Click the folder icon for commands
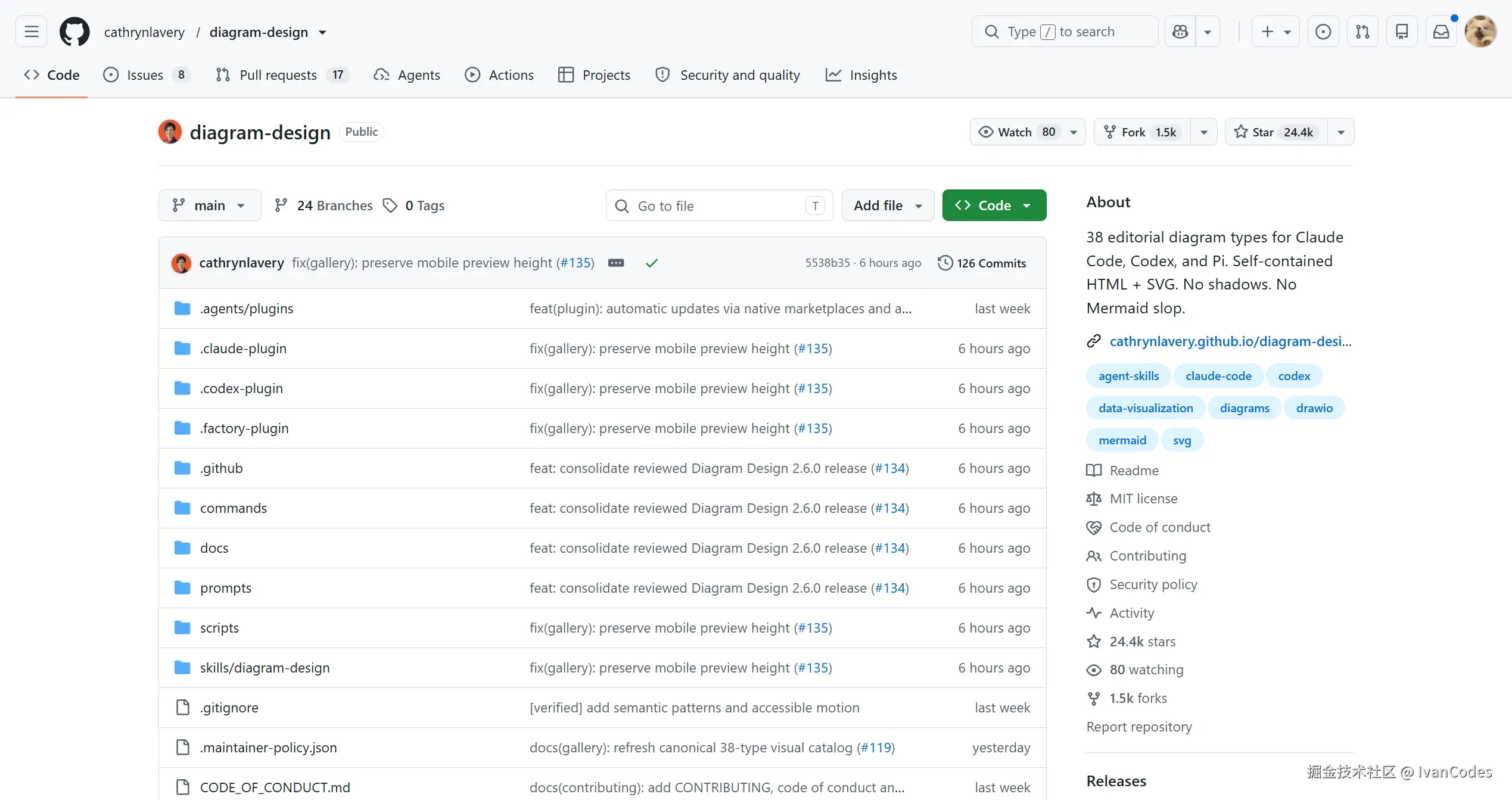The width and height of the screenshot is (1512, 800). pos(182,508)
